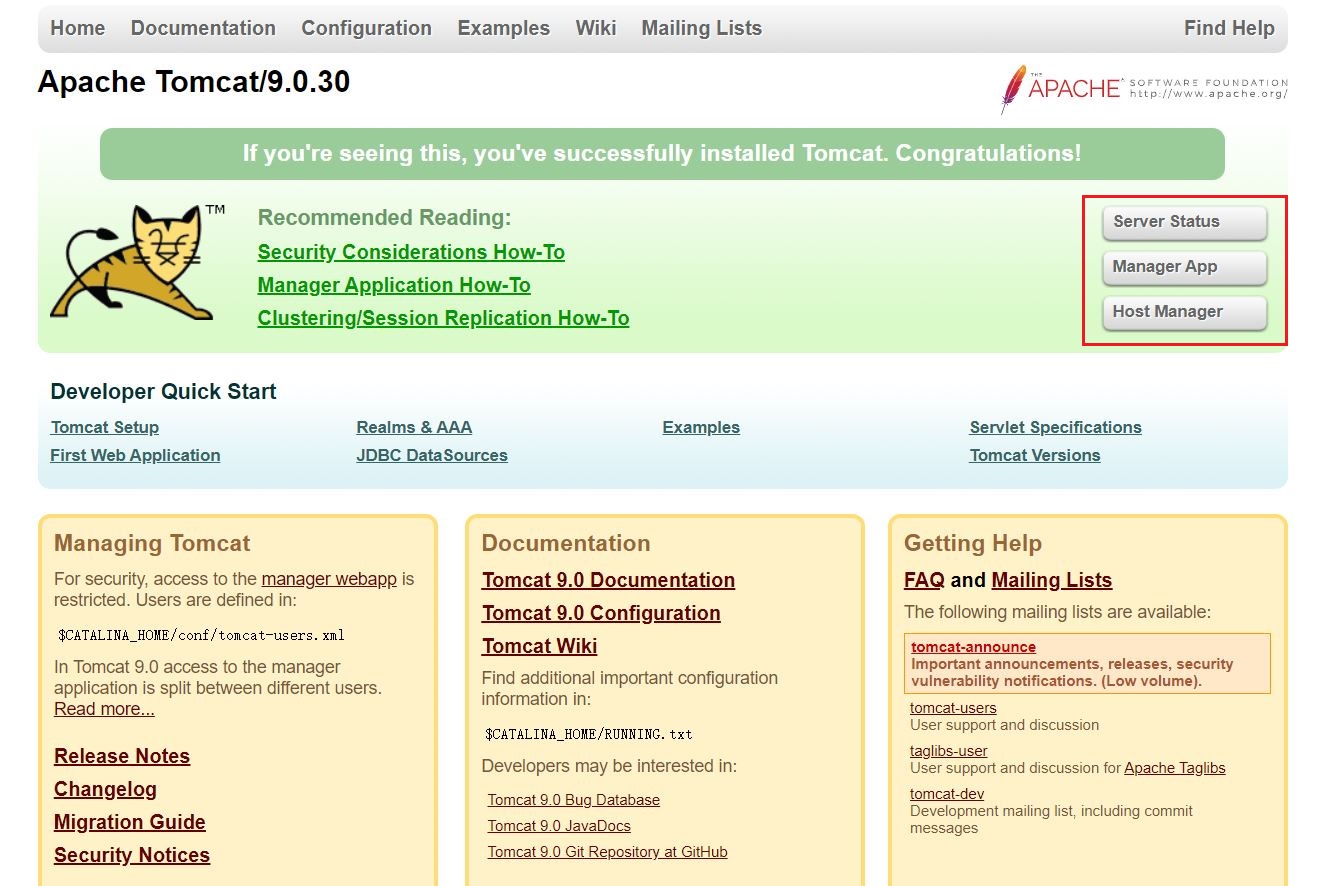Screen dimensions: 1330x886
Task: Open Security Considerations How-To link
Action: coord(411,252)
